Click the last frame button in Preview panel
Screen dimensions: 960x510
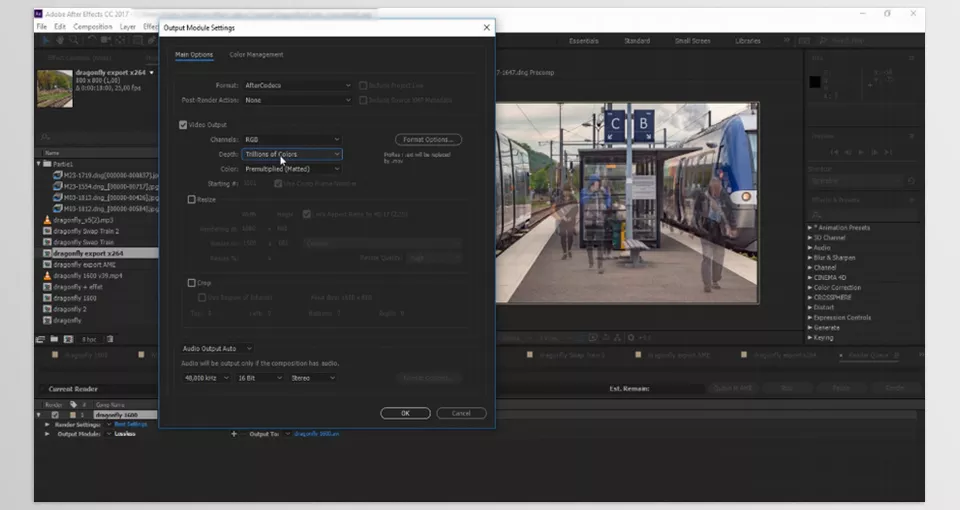pos(888,152)
